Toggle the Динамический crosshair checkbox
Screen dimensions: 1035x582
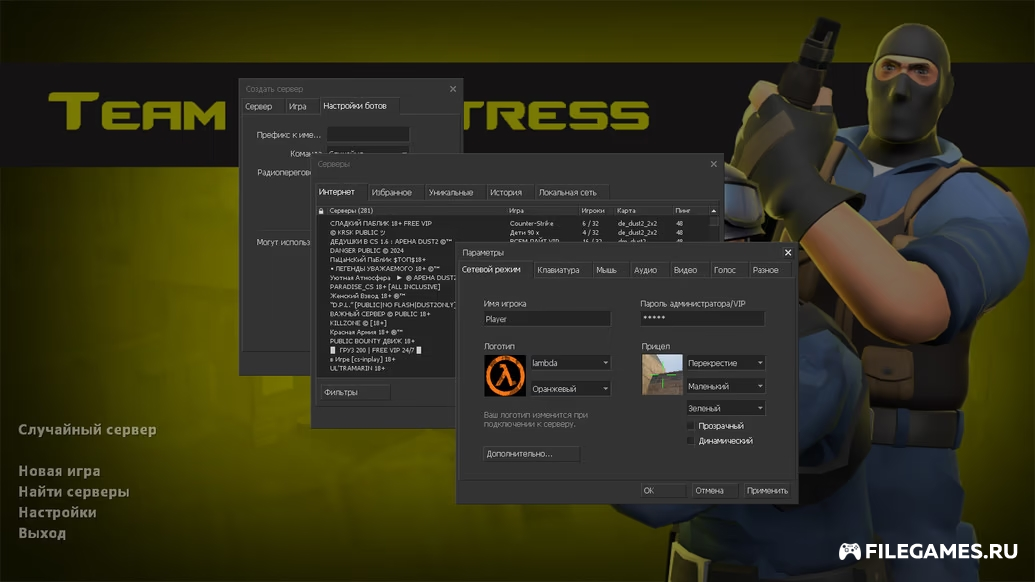click(x=690, y=440)
